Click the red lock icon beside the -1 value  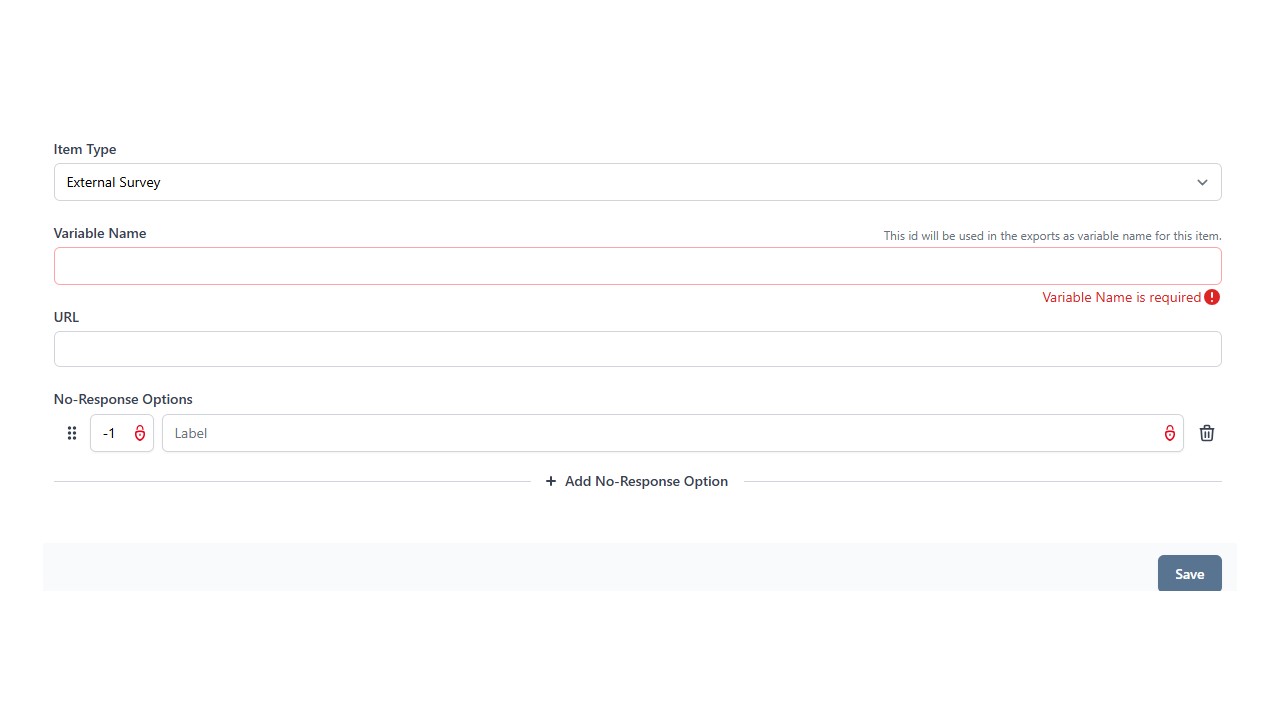140,433
